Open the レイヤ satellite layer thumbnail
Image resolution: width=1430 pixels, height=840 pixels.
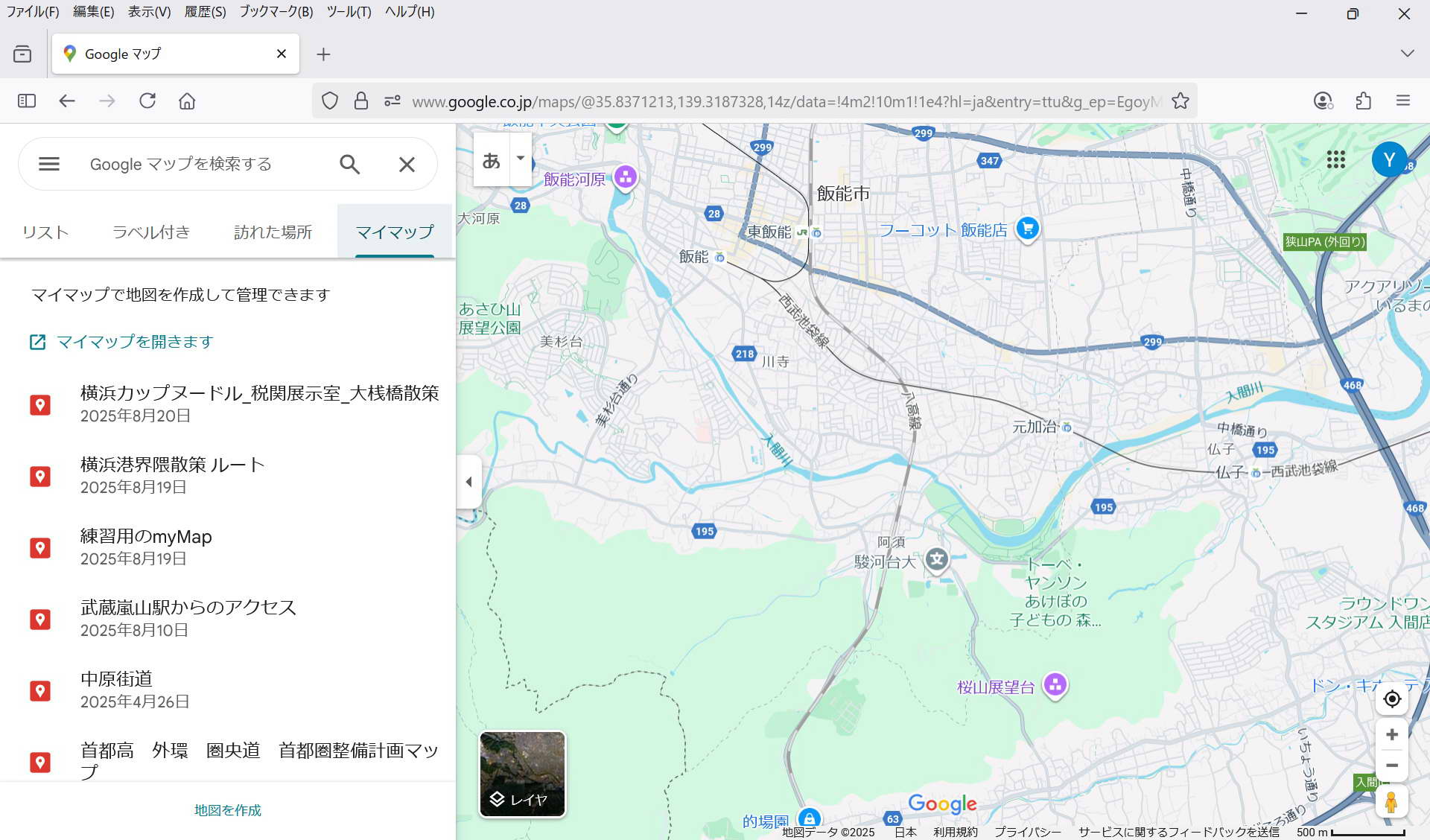point(522,774)
